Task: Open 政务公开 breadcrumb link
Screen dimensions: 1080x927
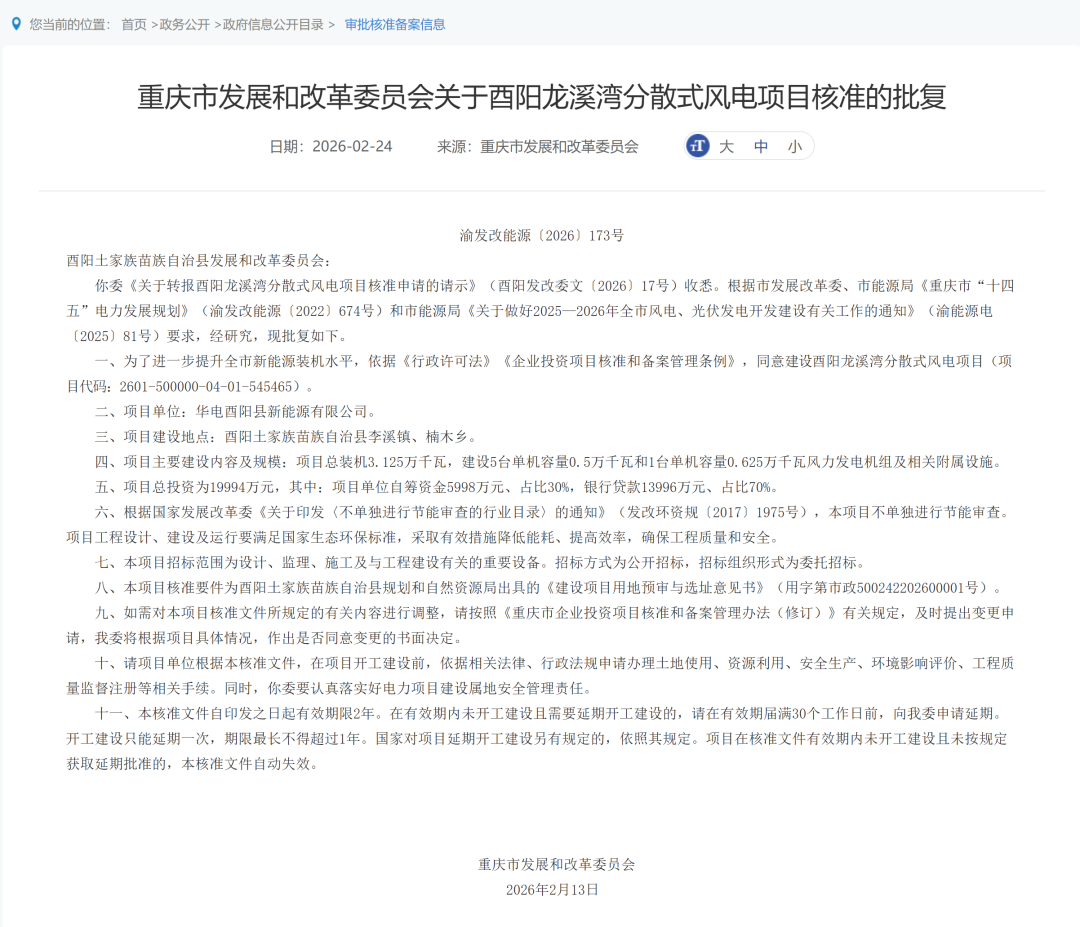Action: [x=185, y=24]
